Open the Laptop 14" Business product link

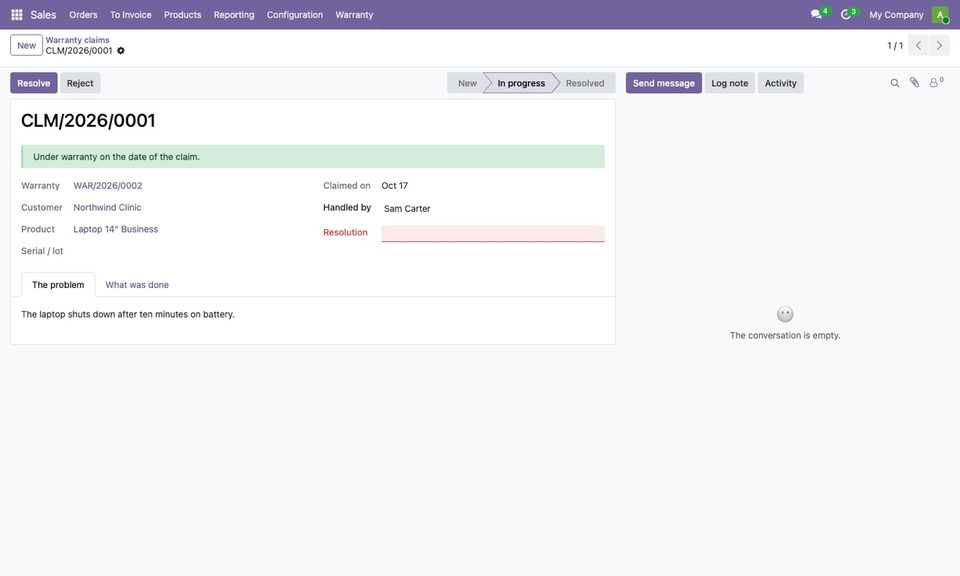(x=116, y=229)
